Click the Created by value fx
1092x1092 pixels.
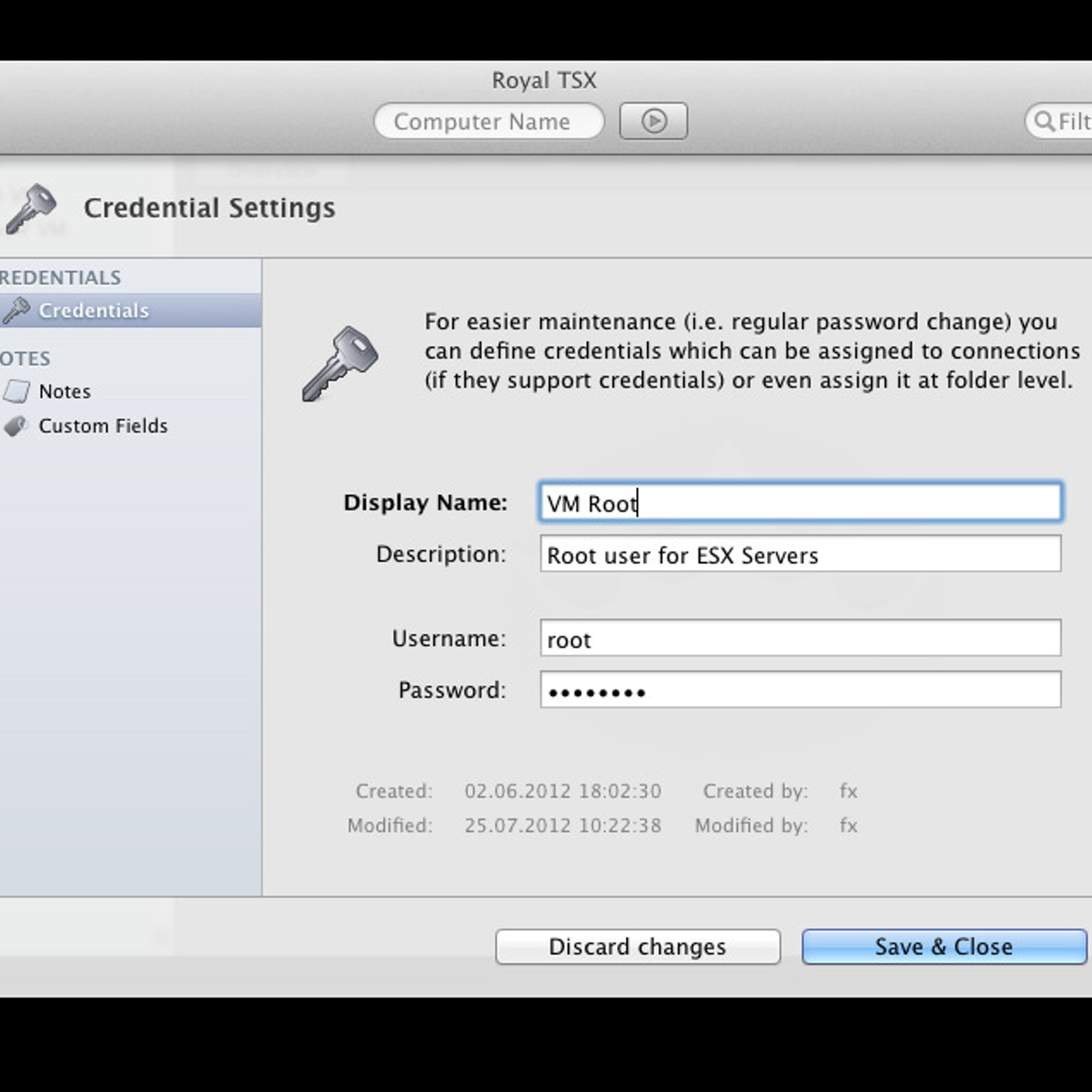[848, 791]
